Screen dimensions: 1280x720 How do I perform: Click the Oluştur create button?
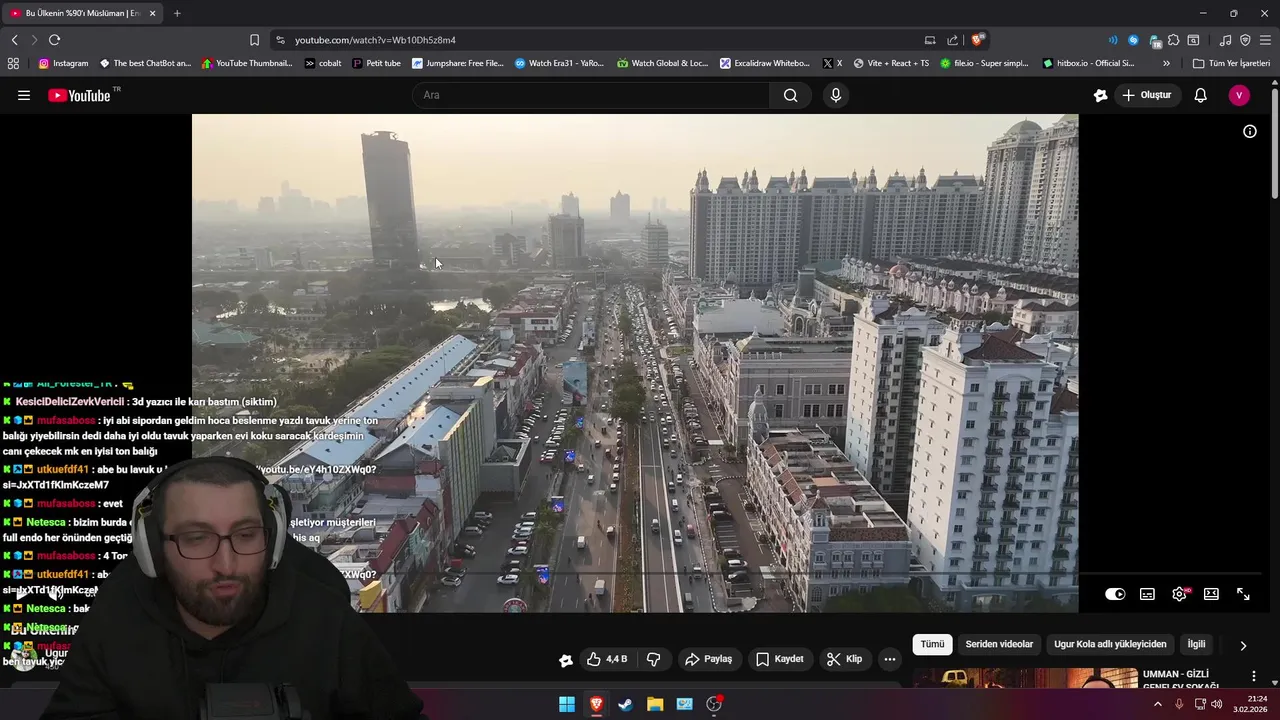click(1146, 95)
